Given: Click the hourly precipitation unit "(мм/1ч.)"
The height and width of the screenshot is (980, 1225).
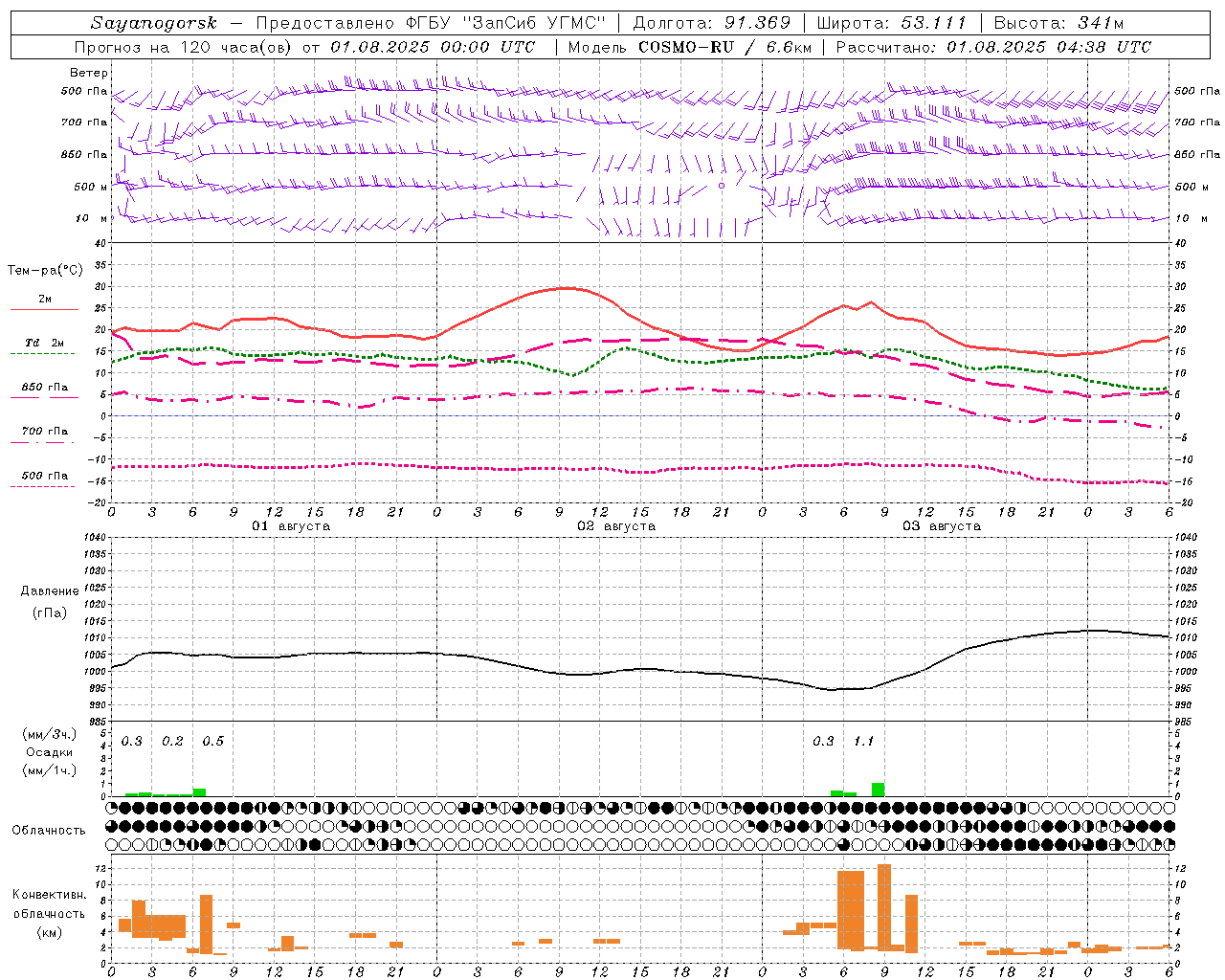Looking at the screenshot, I should [50, 770].
